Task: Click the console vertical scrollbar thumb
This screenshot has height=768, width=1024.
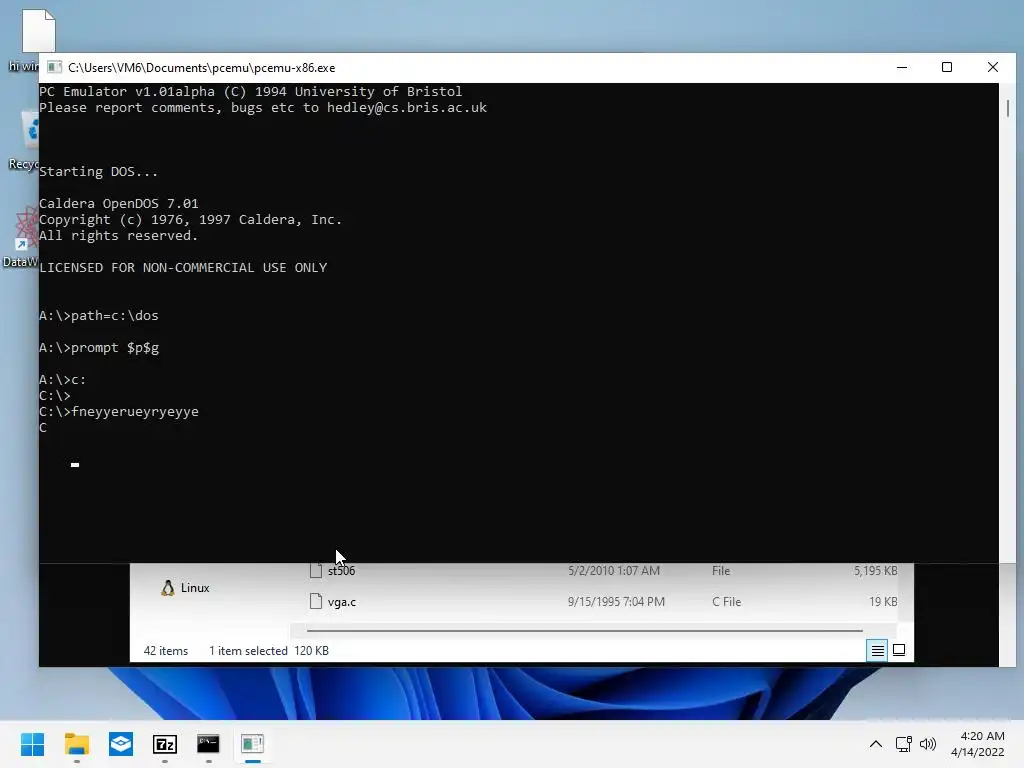Action: click(x=1008, y=108)
